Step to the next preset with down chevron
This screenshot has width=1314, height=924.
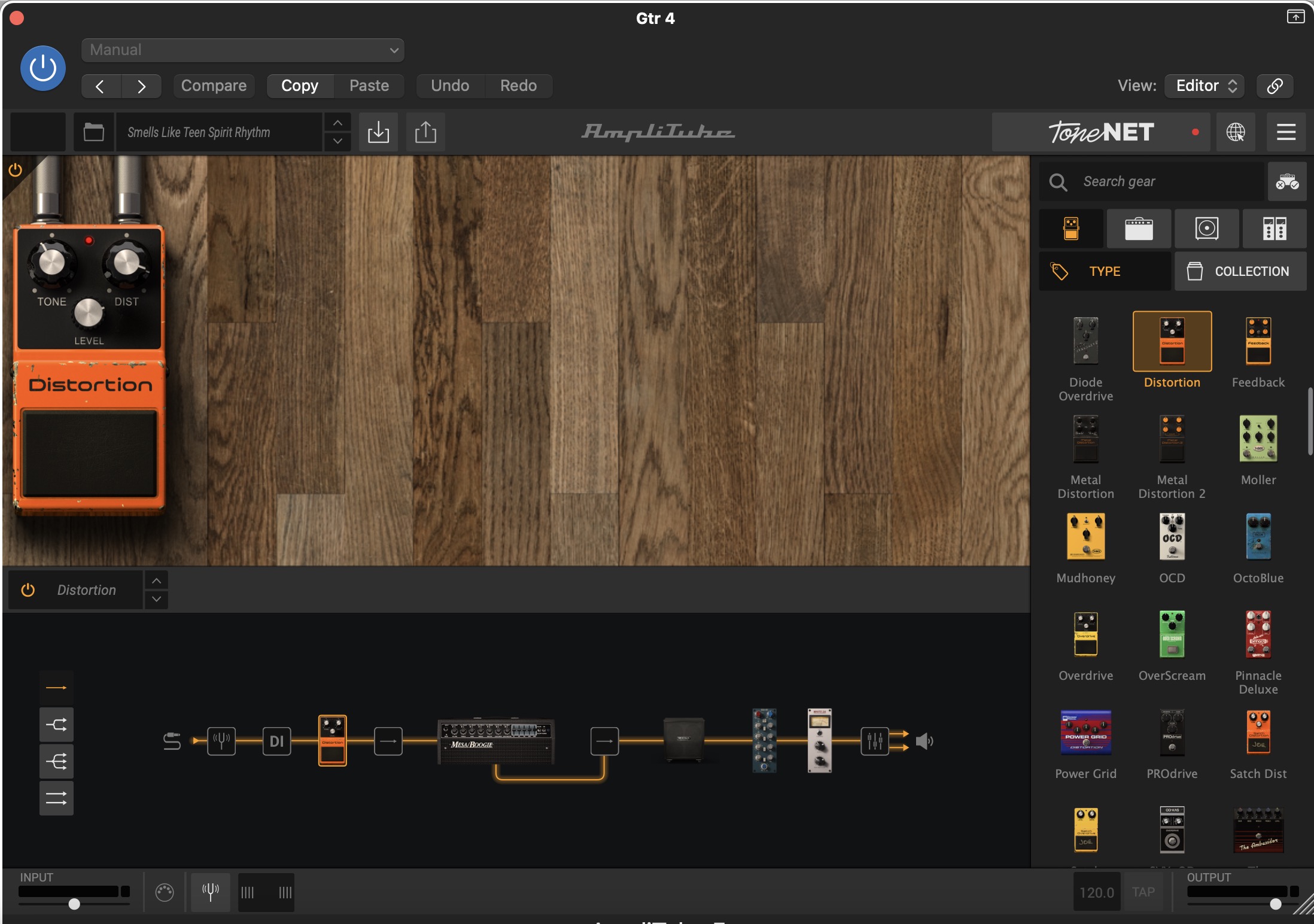tap(337, 142)
